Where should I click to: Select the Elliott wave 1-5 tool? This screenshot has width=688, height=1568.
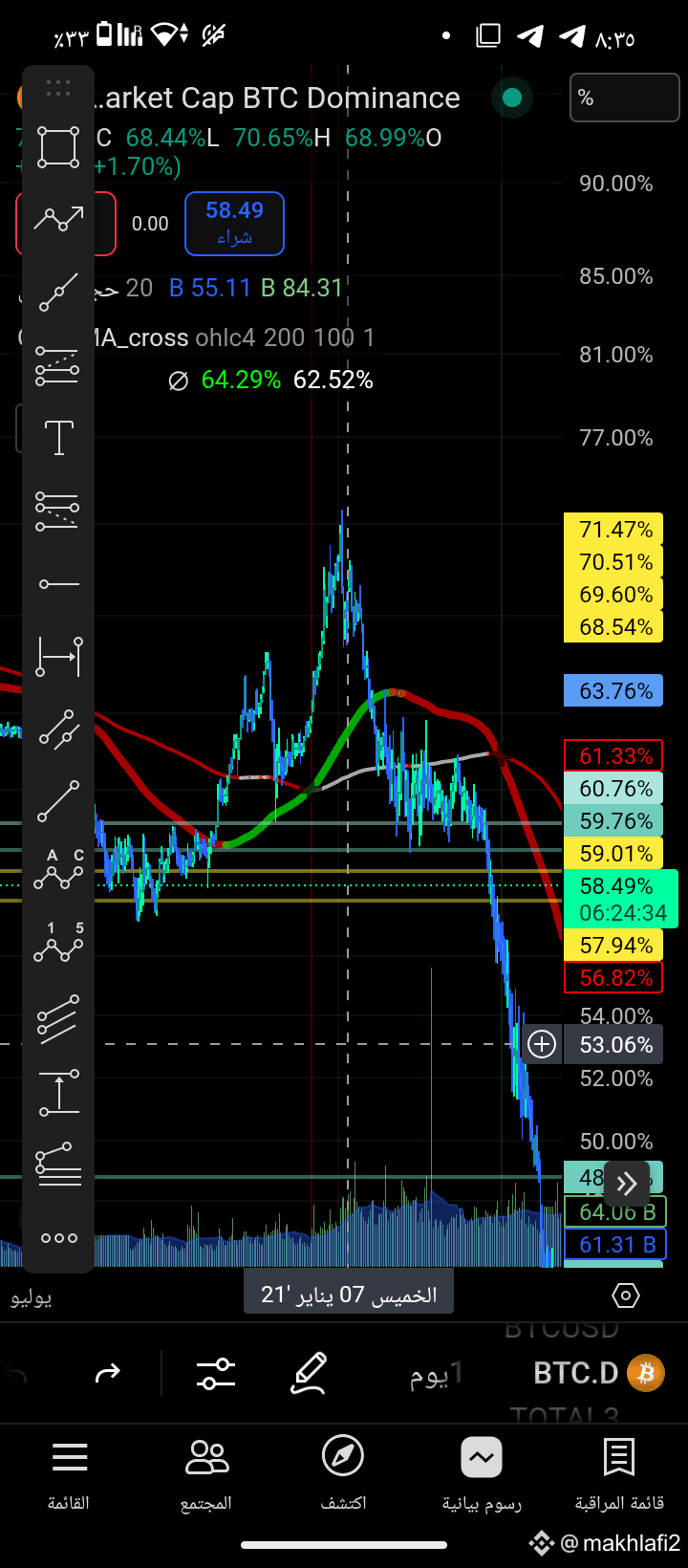58,943
